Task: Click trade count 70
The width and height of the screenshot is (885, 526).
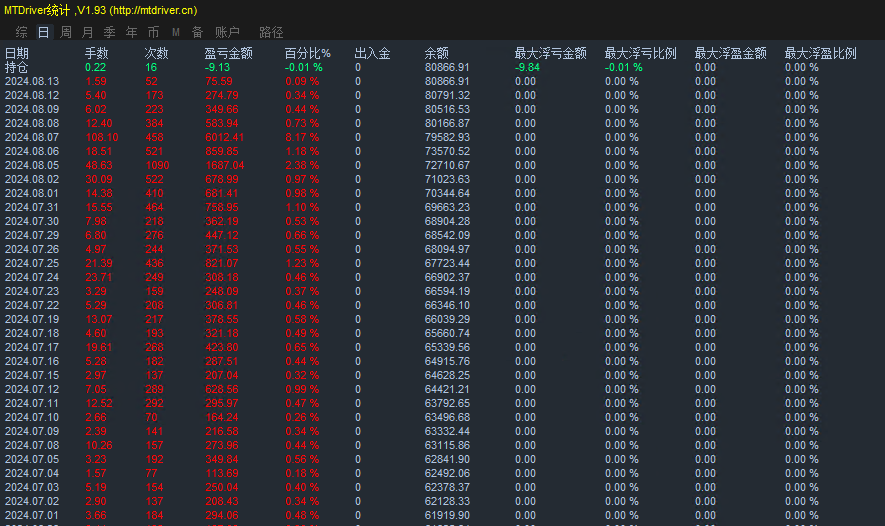Action: (x=151, y=417)
